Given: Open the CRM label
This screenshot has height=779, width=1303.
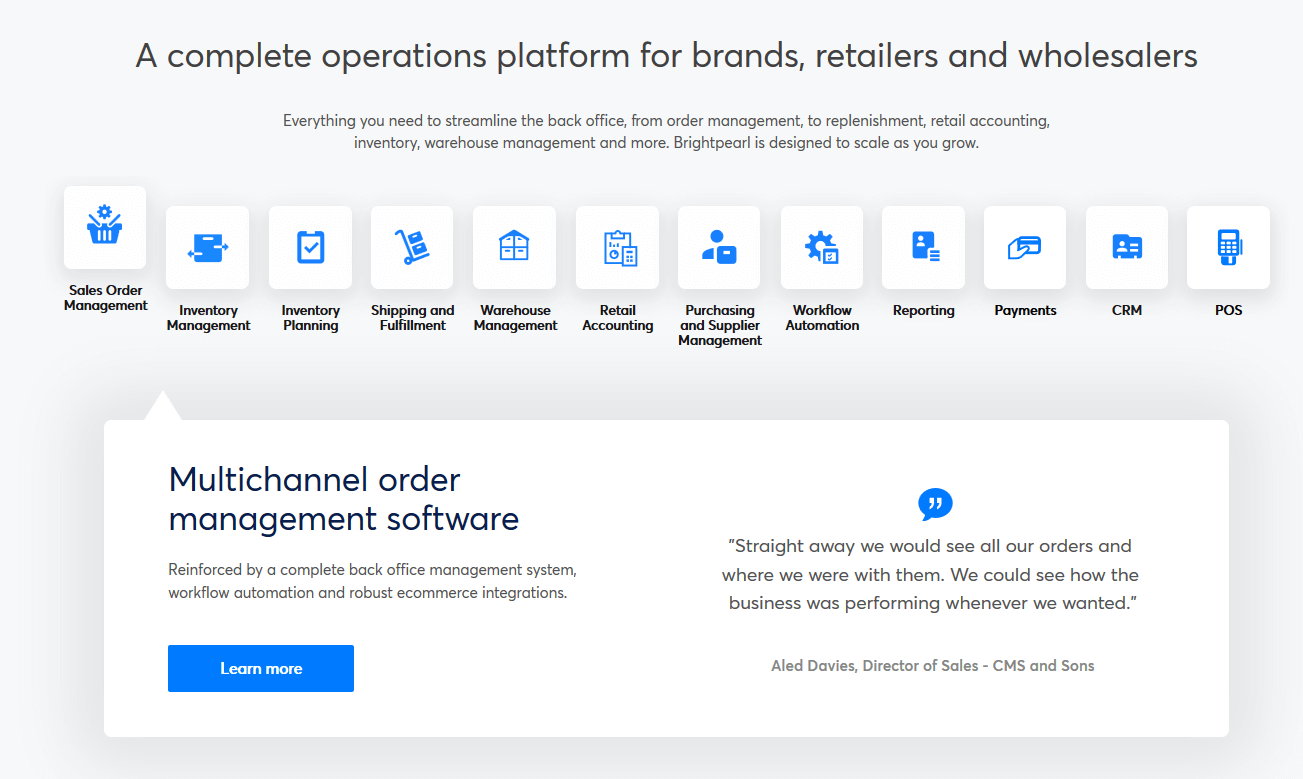Looking at the screenshot, I should [x=1127, y=311].
